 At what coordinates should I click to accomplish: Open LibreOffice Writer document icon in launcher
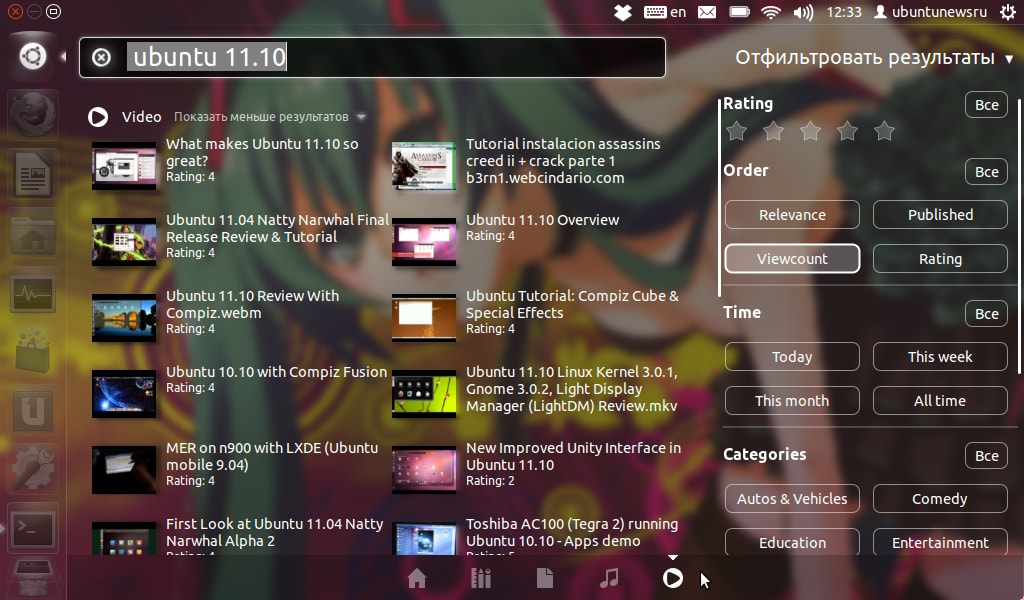(x=33, y=174)
